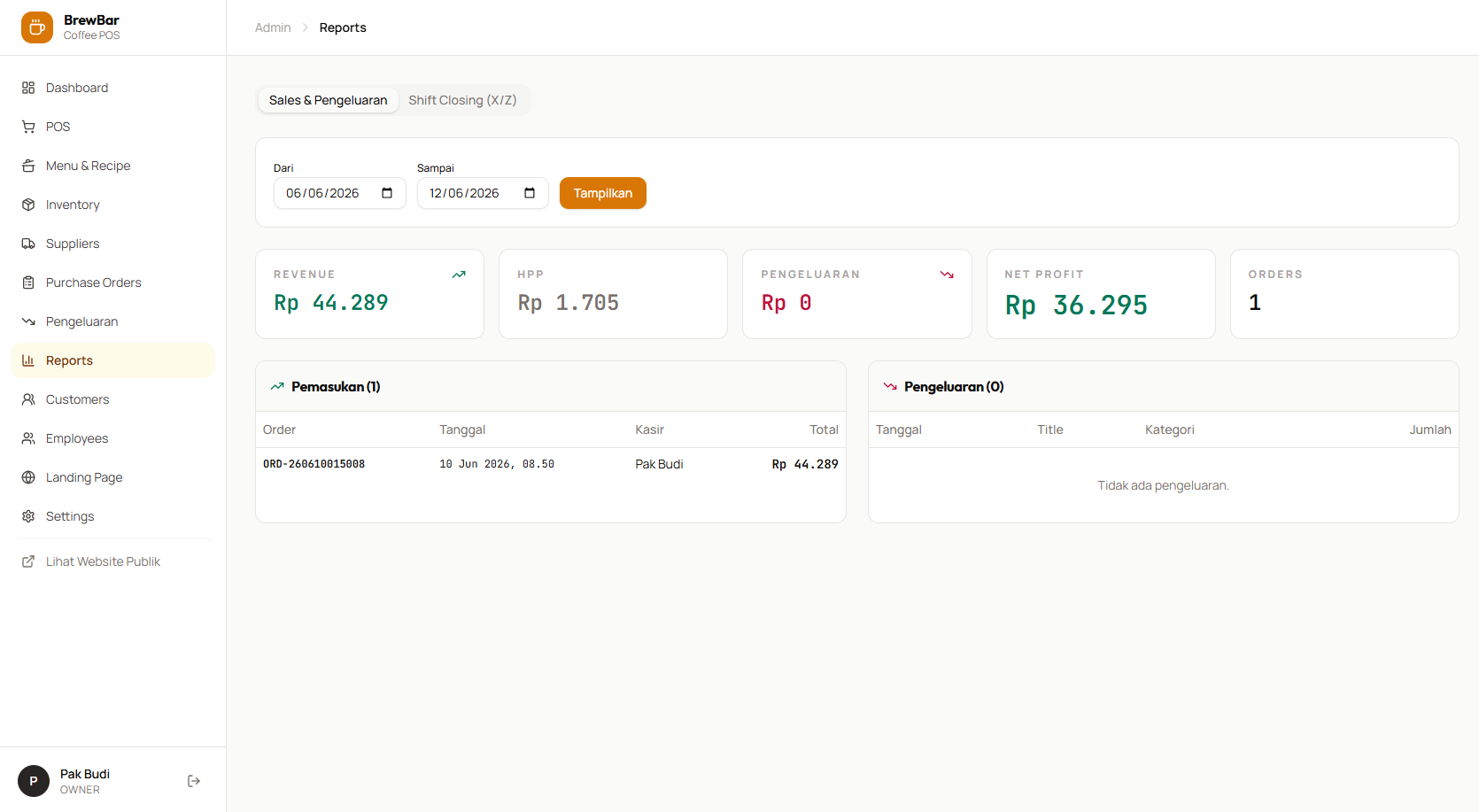The width and height of the screenshot is (1479, 812).
Task: Navigate to Suppliers
Action: click(113, 244)
